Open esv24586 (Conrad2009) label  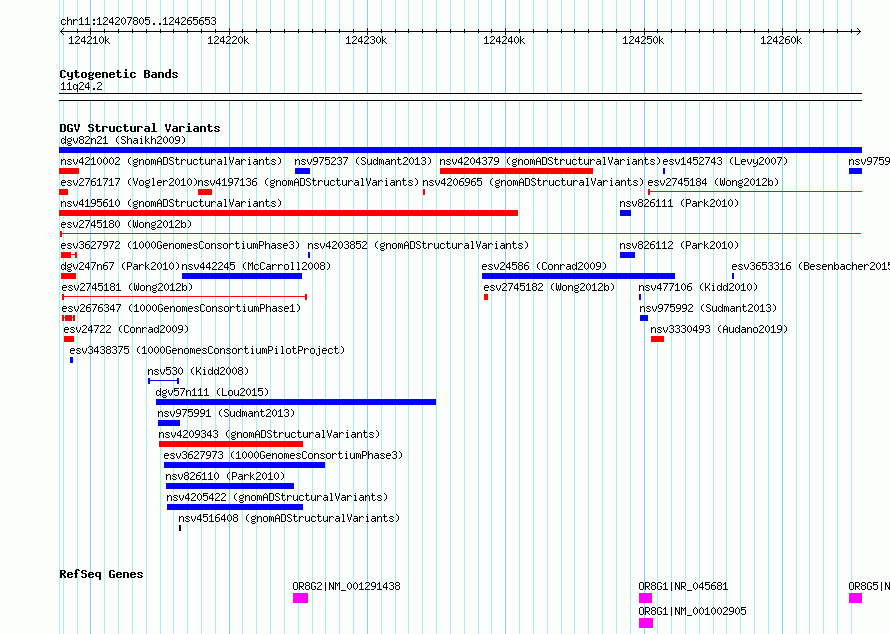tap(544, 266)
